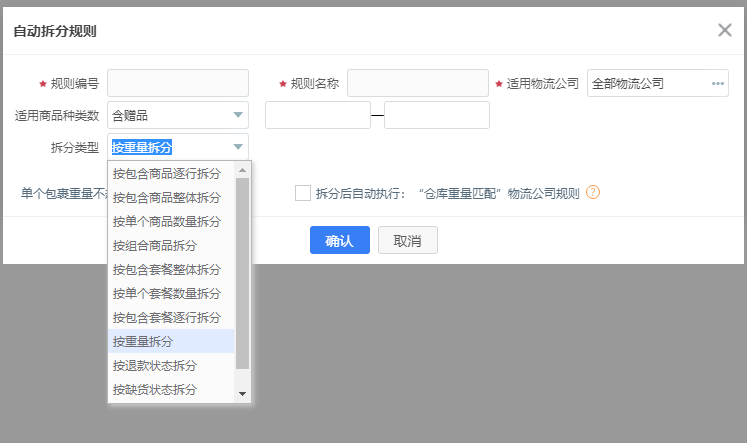Click the 取消 button
This screenshot has height=443, width=747.
point(408,240)
